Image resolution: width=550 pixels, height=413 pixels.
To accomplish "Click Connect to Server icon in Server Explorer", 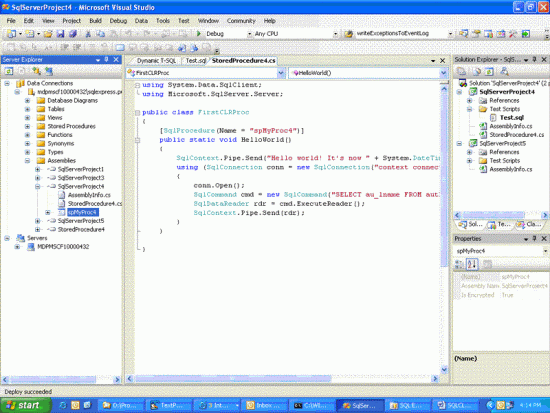I will [49, 71].
